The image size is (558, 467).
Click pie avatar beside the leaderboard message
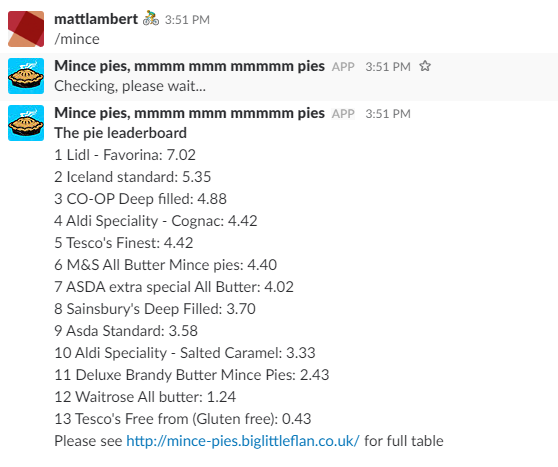point(26,123)
